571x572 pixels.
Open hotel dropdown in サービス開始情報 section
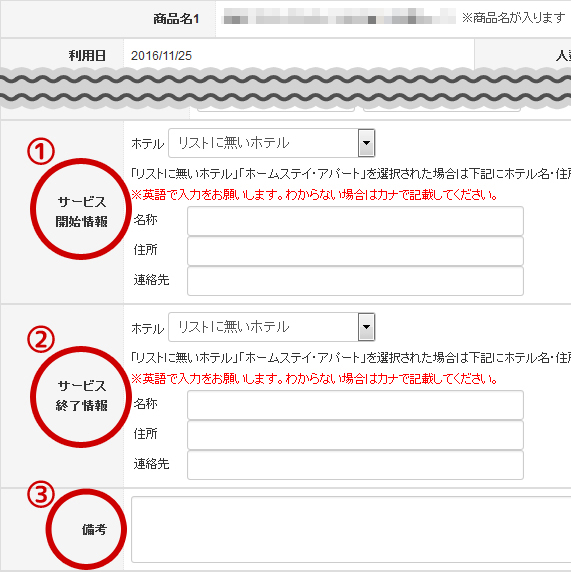point(271,143)
